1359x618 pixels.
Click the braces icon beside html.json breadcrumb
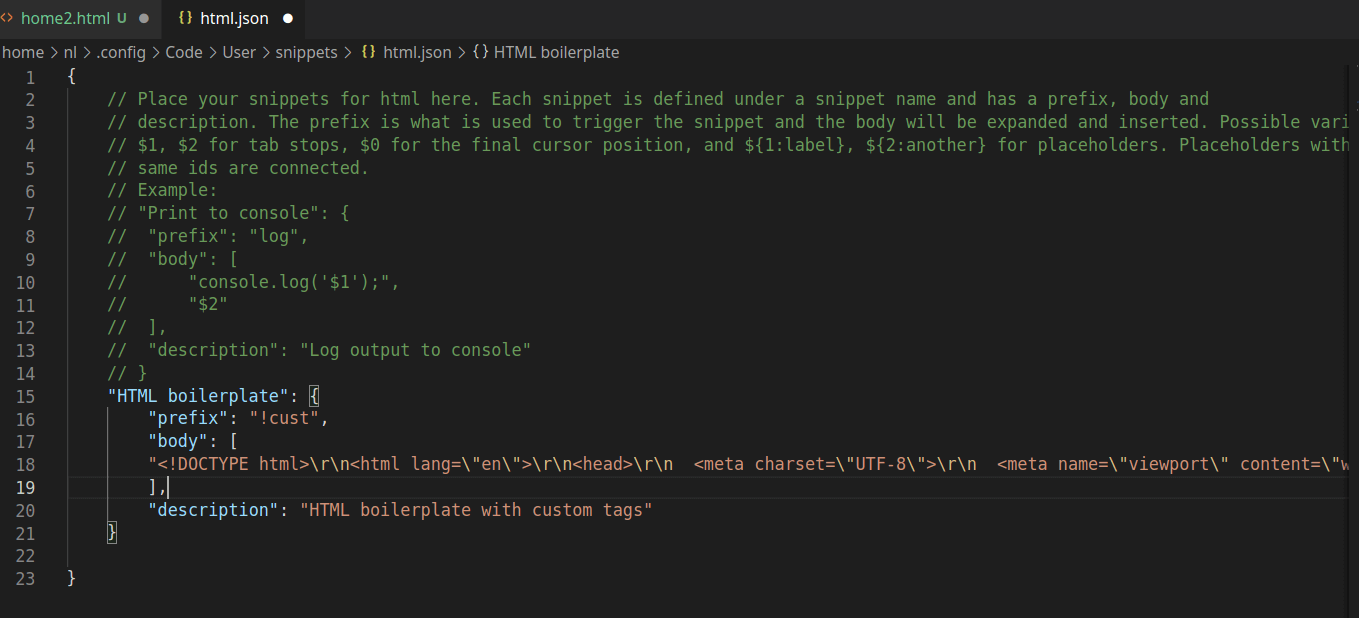(368, 52)
